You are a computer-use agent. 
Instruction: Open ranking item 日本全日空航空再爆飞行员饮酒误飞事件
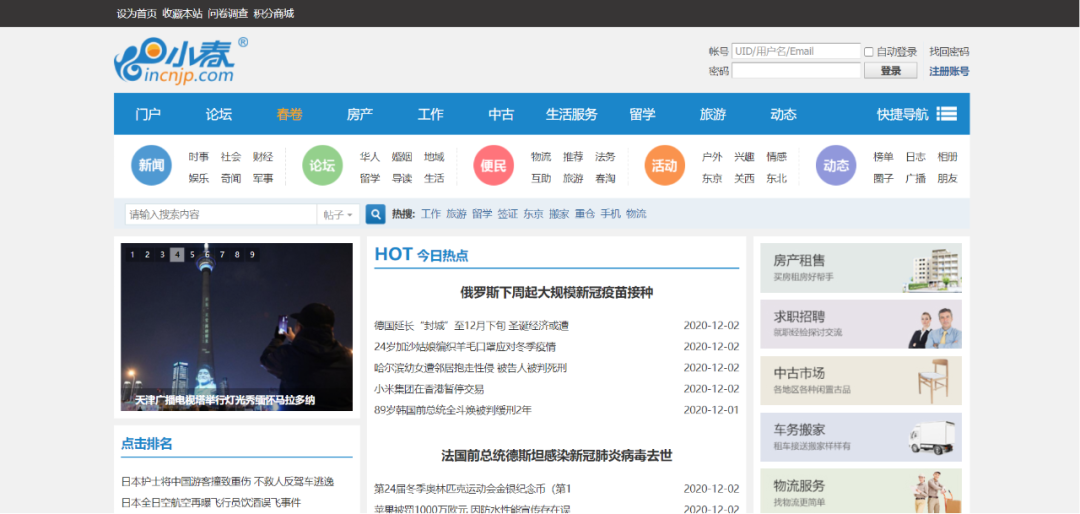pyautogui.click(x=211, y=503)
